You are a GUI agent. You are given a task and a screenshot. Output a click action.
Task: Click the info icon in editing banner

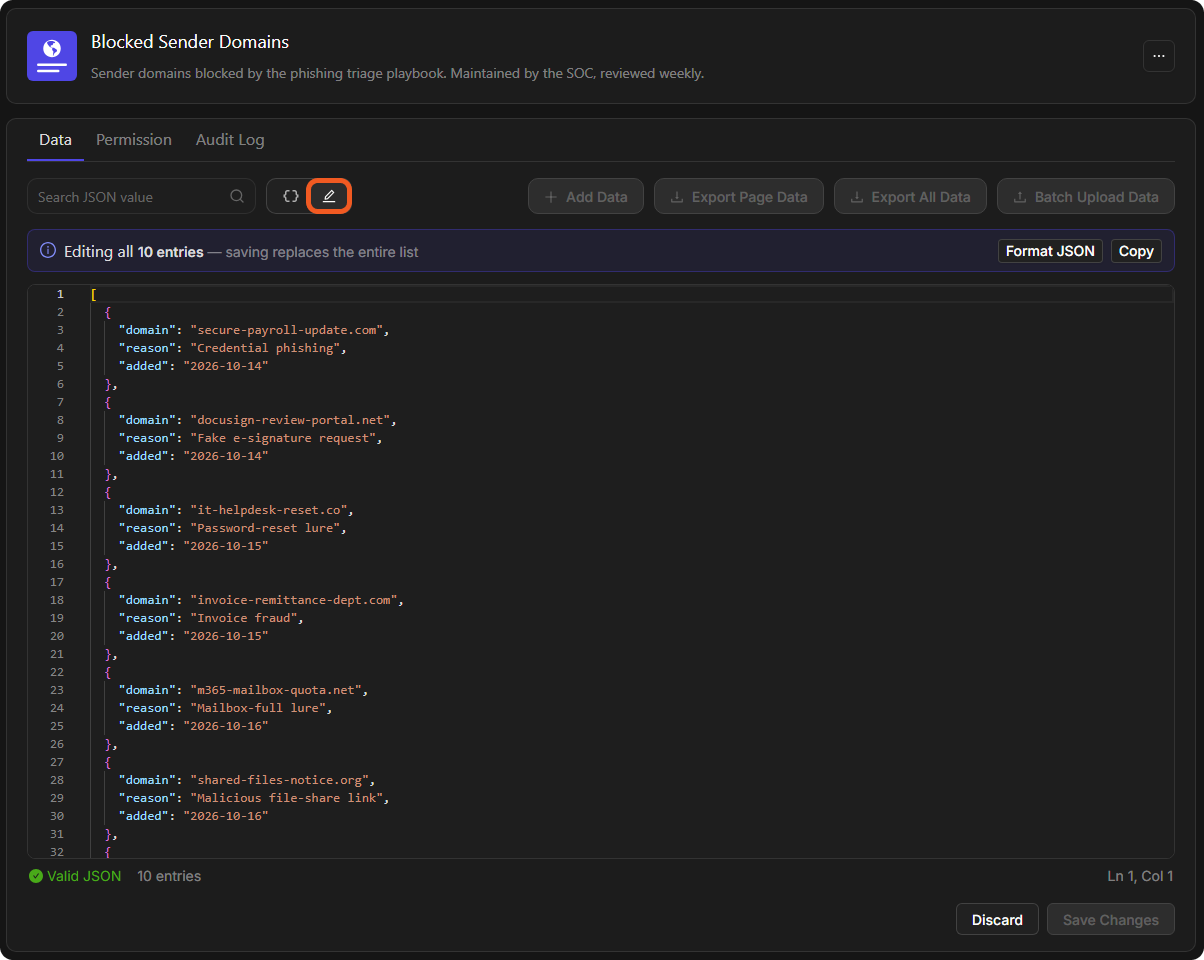48,251
